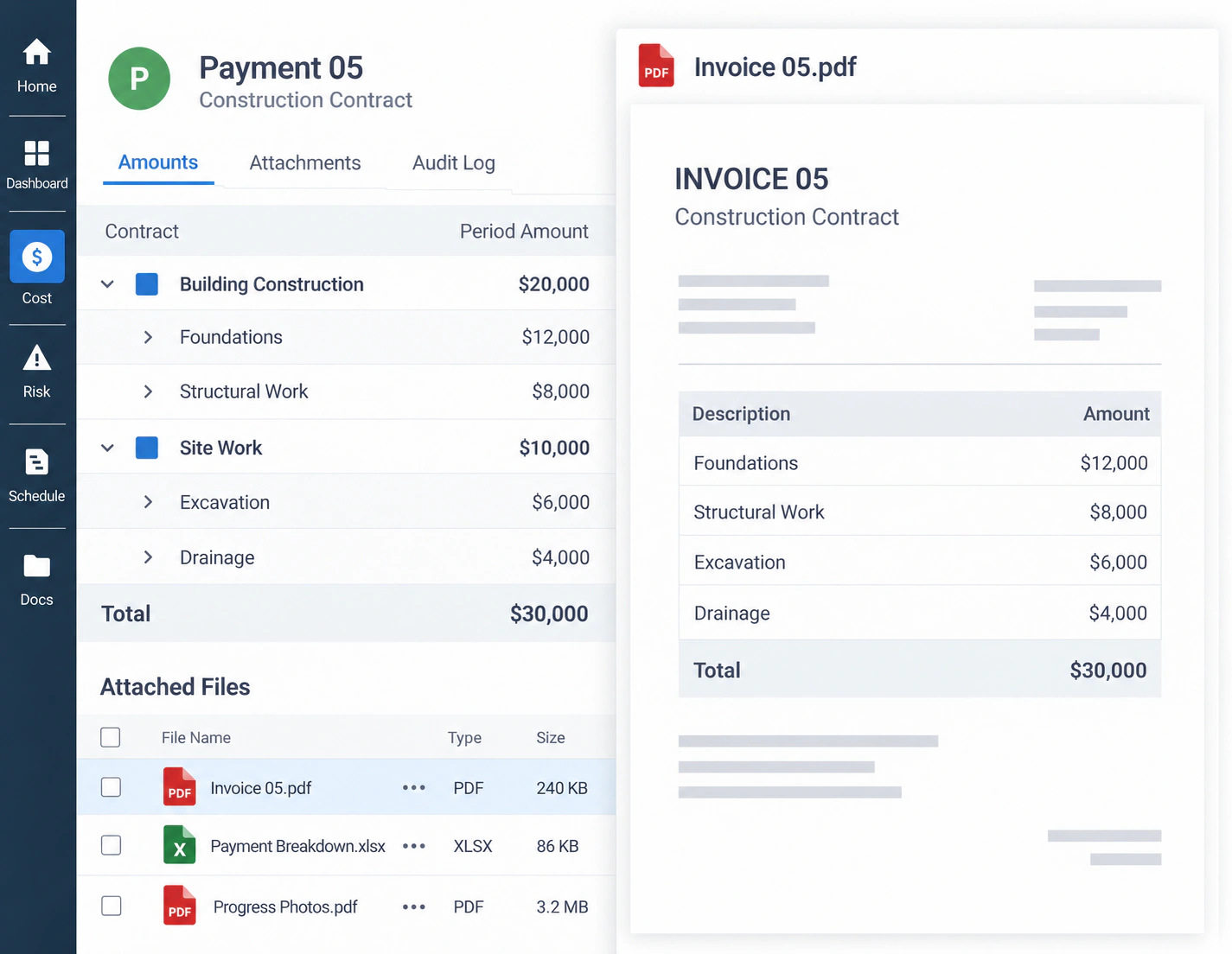The width and height of the screenshot is (1232, 954).
Task: Check the Invoice 05.pdf file checkbox
Action: point(111,787)
